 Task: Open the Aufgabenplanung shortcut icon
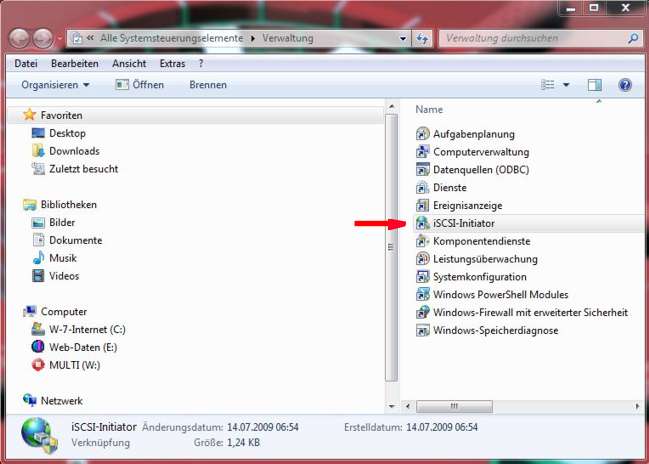click(423, 134)
